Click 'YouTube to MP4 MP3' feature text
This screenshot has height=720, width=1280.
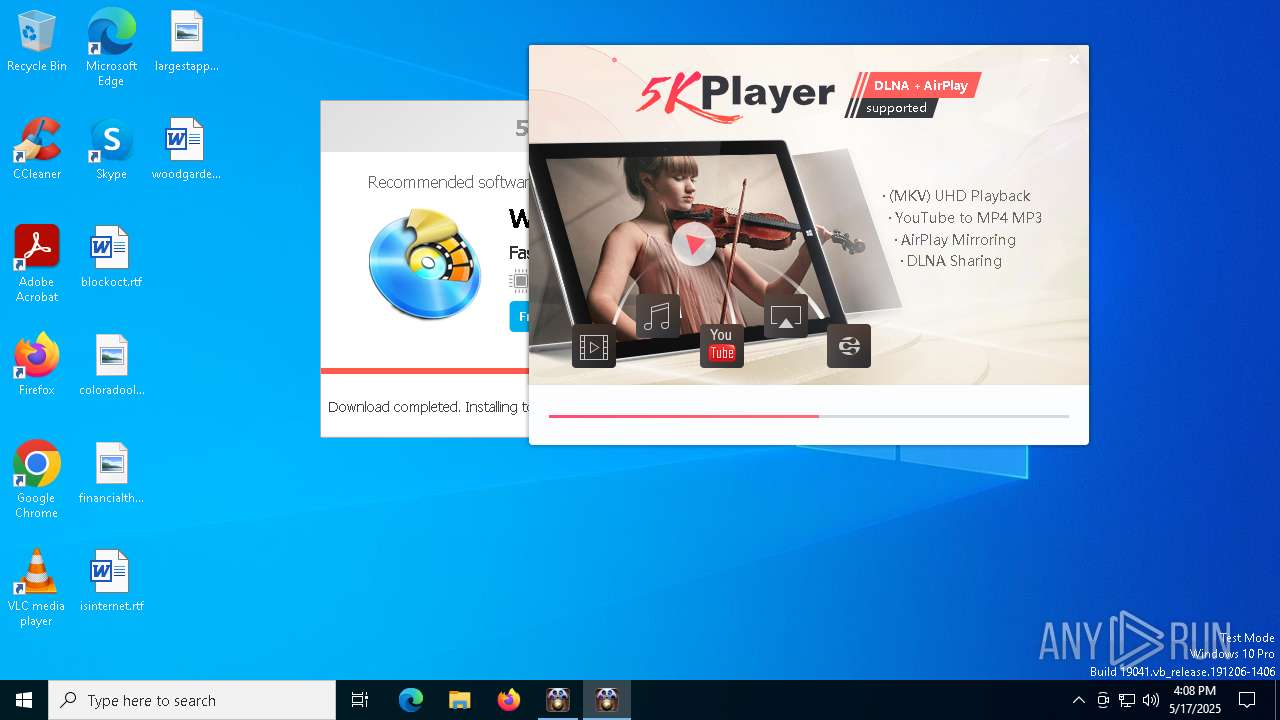point(968,217)
